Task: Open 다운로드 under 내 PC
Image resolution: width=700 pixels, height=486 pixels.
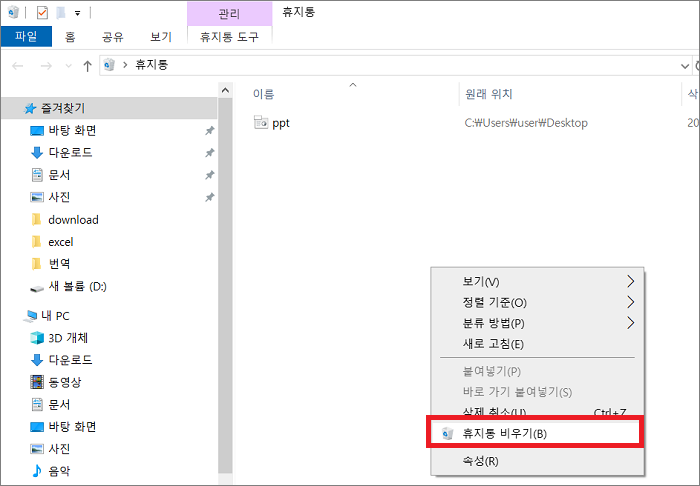Action: pos(70,360)
